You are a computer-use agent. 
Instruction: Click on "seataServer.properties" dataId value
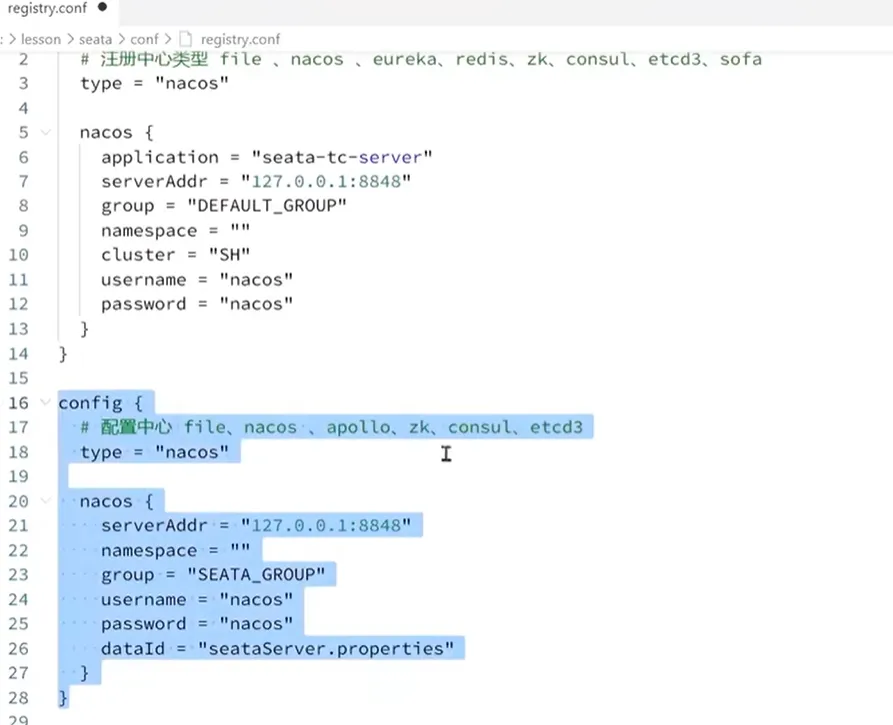coord(325,648)
